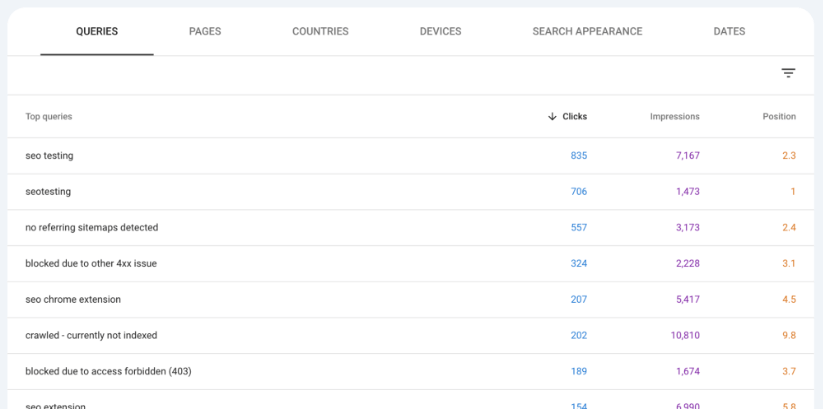Click the 10,810 impressions value

(x=684, y=336)
